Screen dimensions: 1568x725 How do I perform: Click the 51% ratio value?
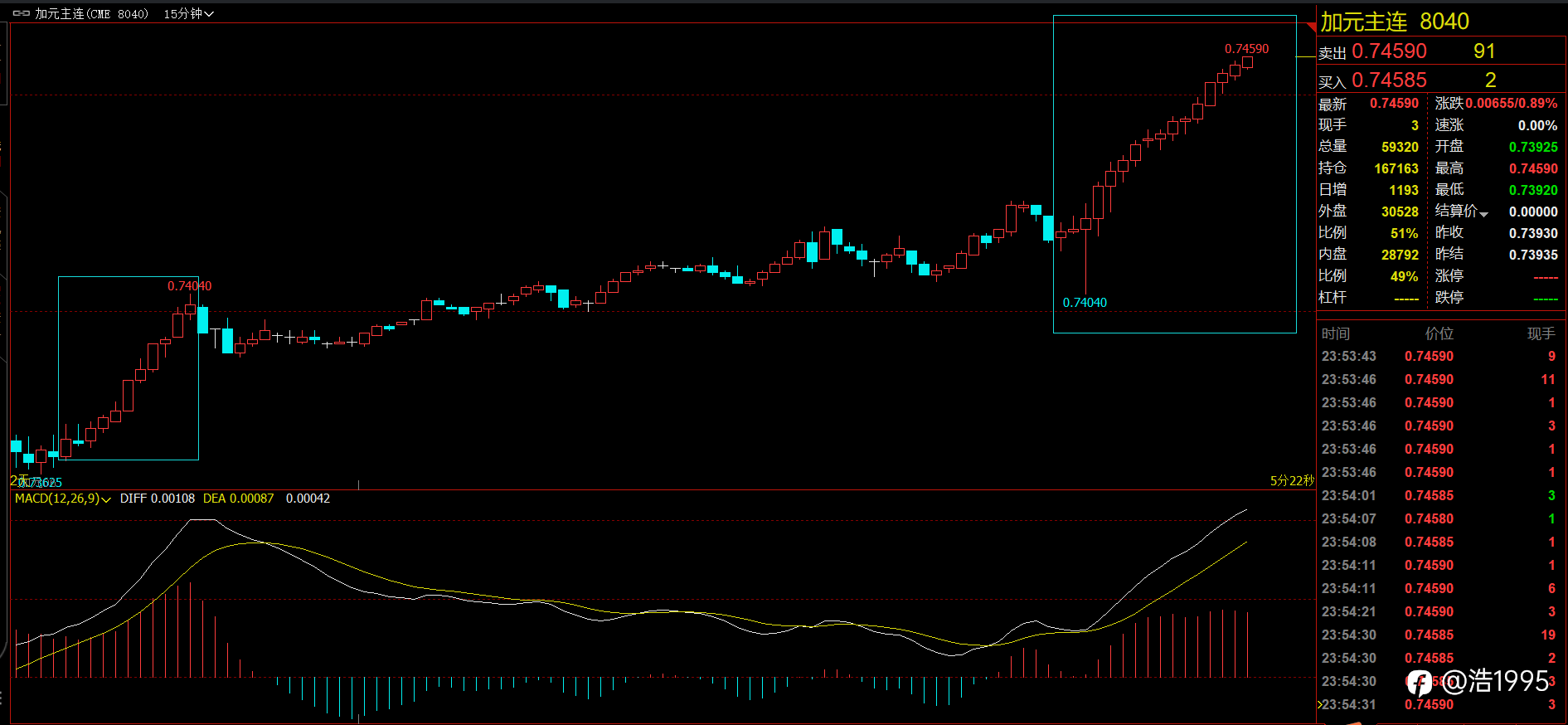[x=1405, y=233]
